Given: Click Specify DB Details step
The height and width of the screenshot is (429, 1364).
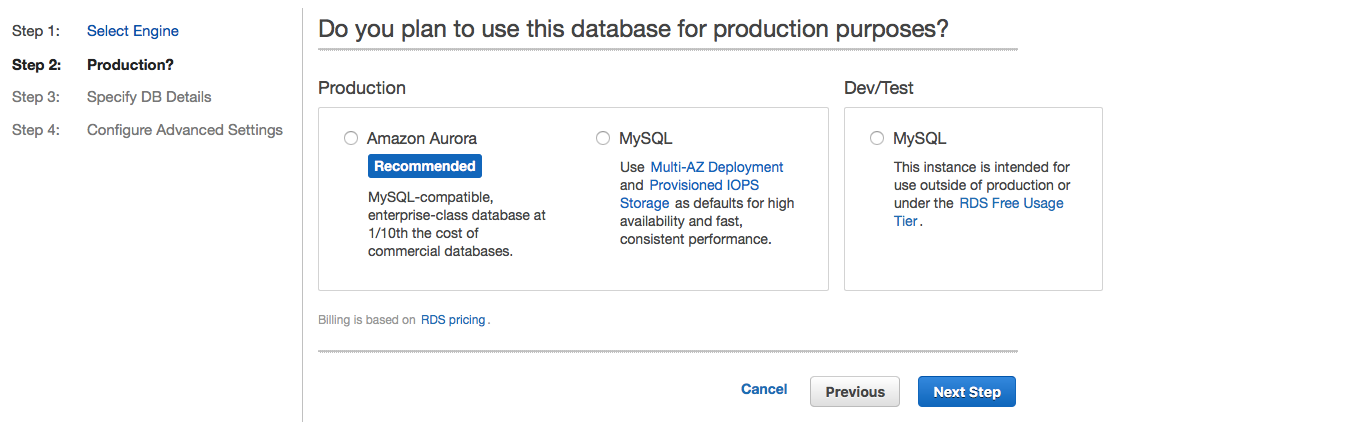Looking at the screenshot, I should coord(149,97).
